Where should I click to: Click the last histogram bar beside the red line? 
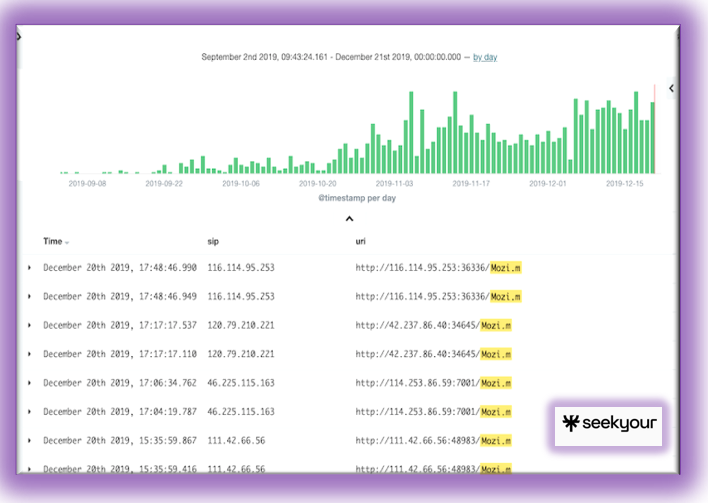click(652, 138)
